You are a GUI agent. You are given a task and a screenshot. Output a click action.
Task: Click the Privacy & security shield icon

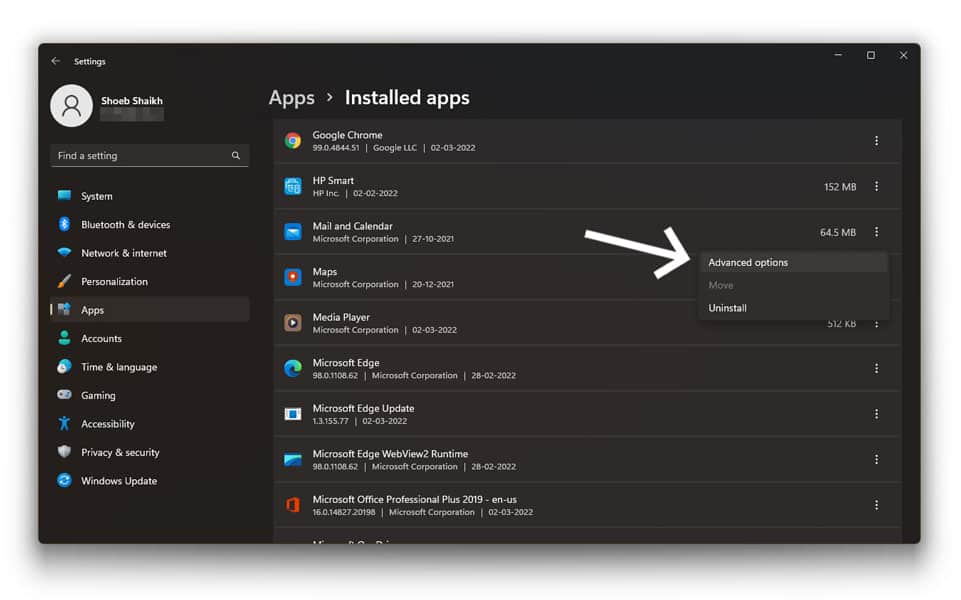point(64,452)
